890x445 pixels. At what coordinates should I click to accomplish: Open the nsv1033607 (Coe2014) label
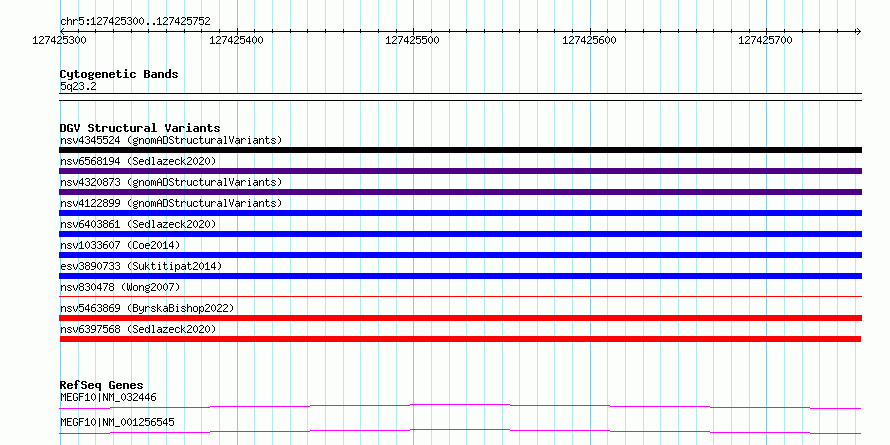point(120,245)
